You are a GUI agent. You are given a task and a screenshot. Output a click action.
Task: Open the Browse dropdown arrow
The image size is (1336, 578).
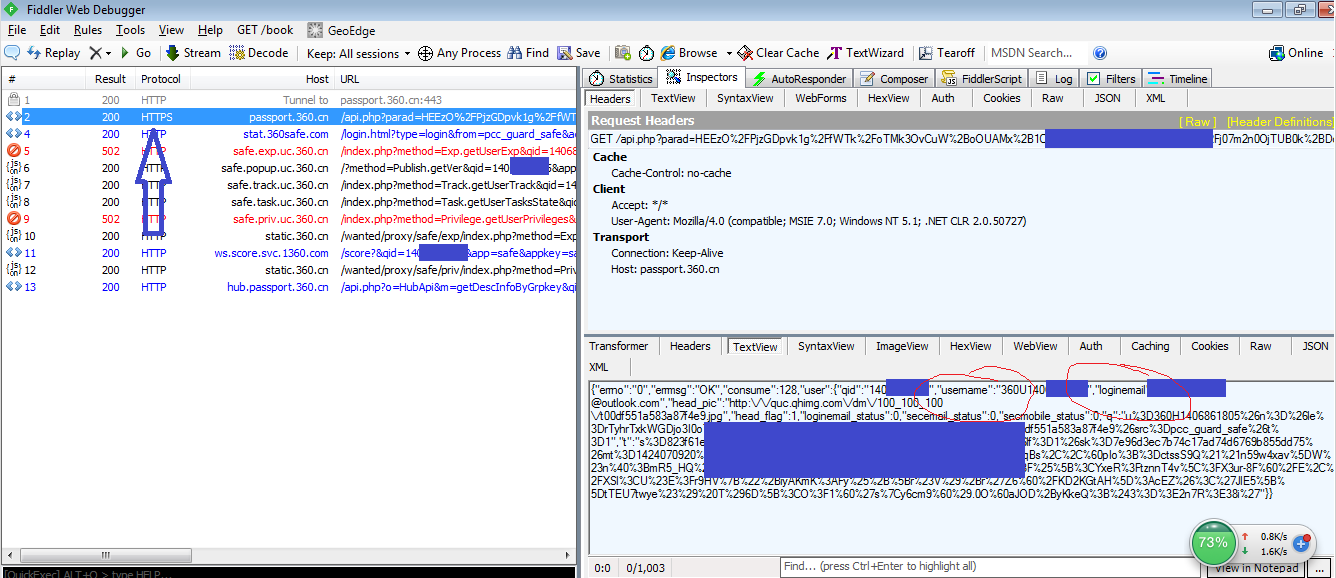(x=729, y=53)
